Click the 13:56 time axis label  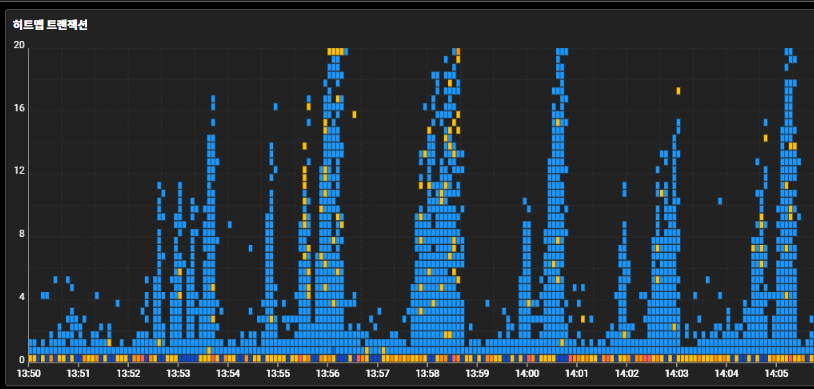point(327,373)
